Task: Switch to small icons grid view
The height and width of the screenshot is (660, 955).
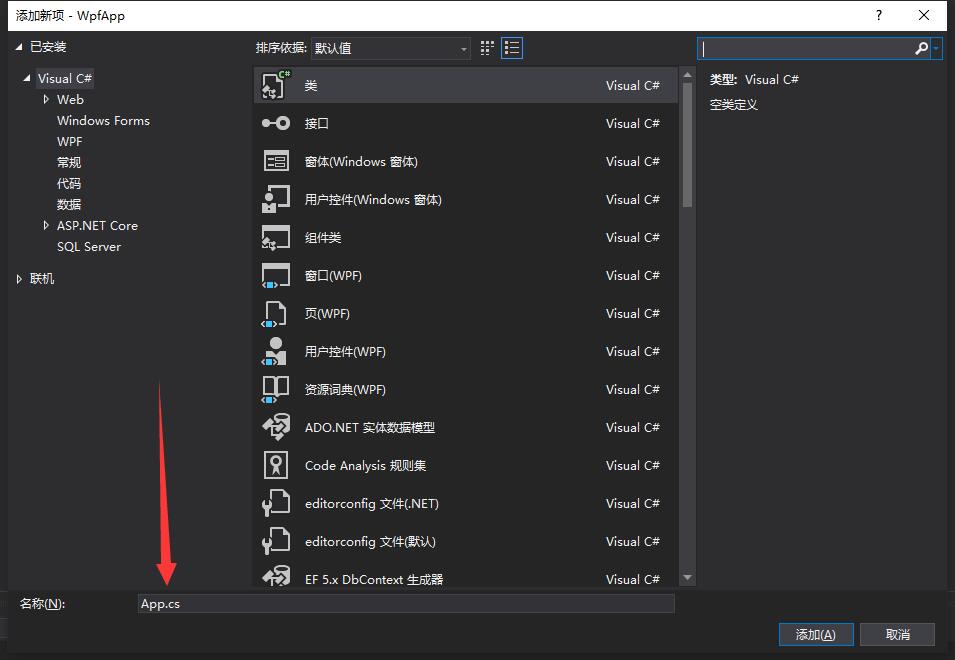Action: pyautogui.click(x=487, y=48)
